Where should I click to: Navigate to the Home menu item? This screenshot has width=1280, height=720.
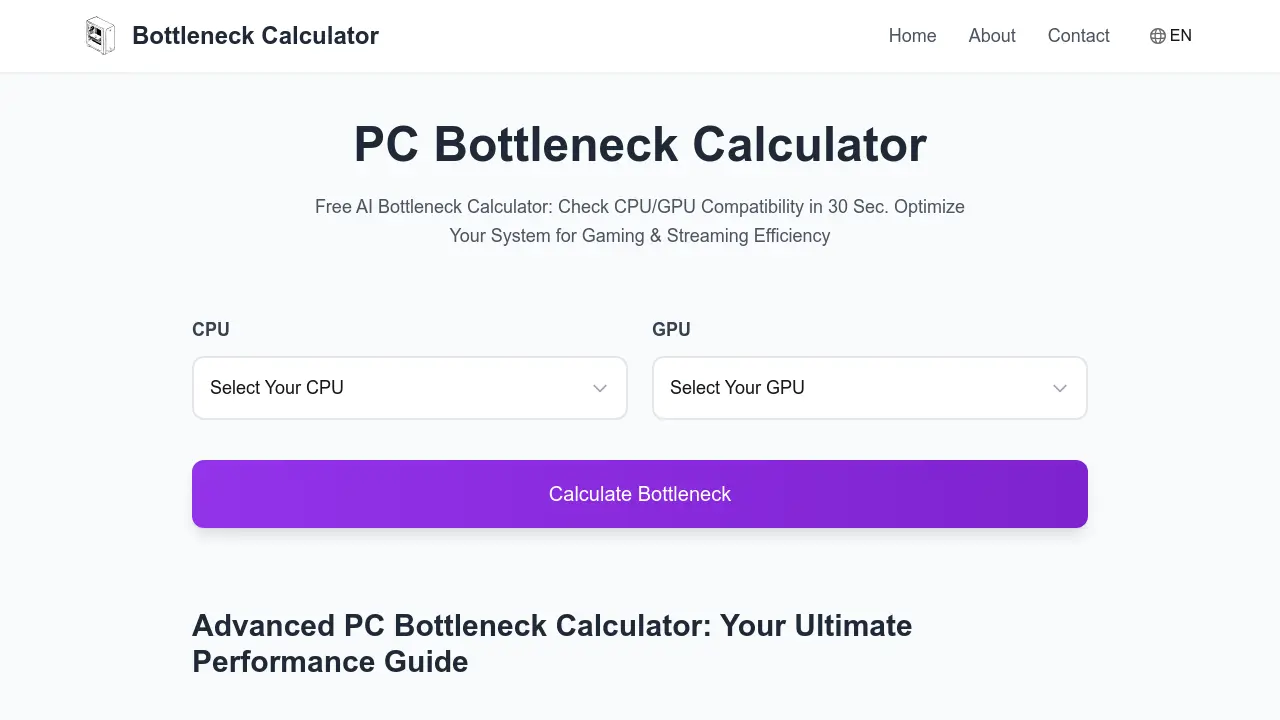point(911,36)
